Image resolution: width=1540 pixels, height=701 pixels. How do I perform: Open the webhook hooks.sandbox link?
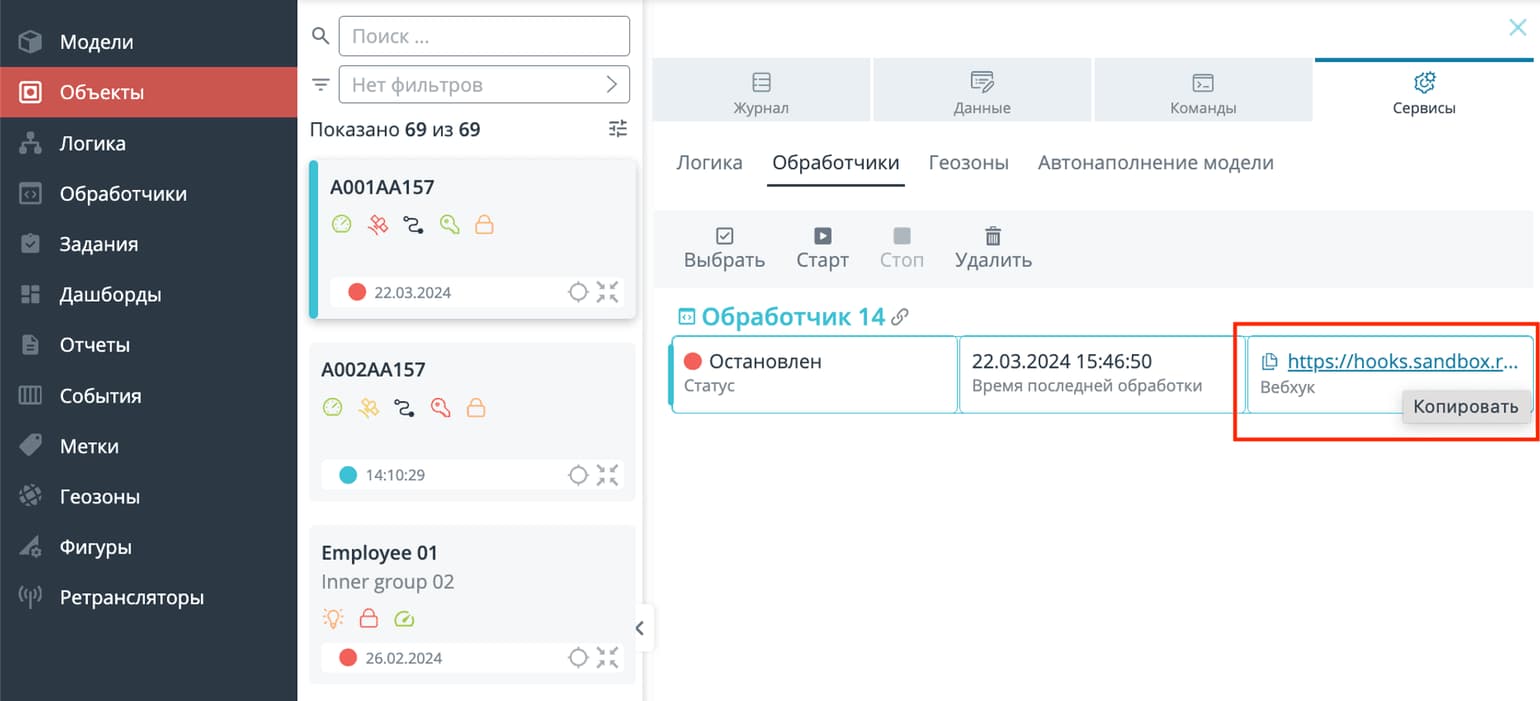1402,362
